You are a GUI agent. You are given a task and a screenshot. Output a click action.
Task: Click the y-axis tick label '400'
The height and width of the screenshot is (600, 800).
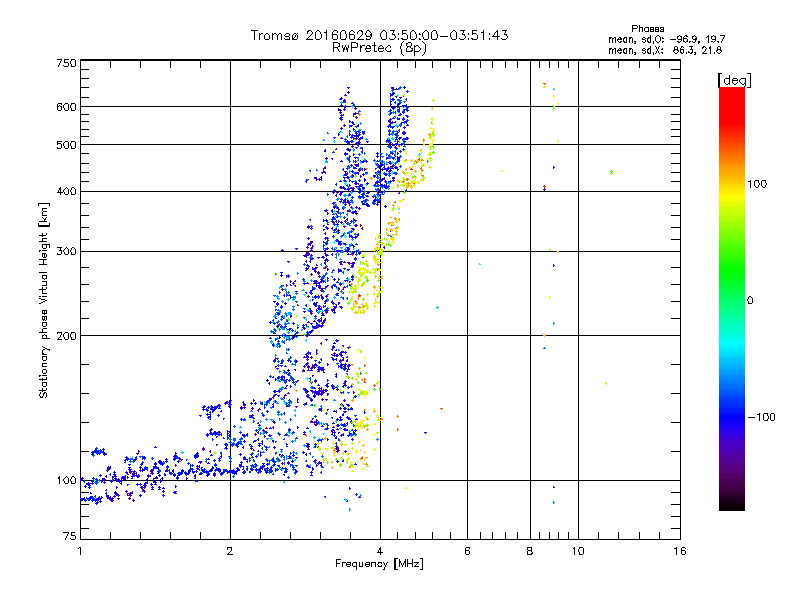(66, 192)
